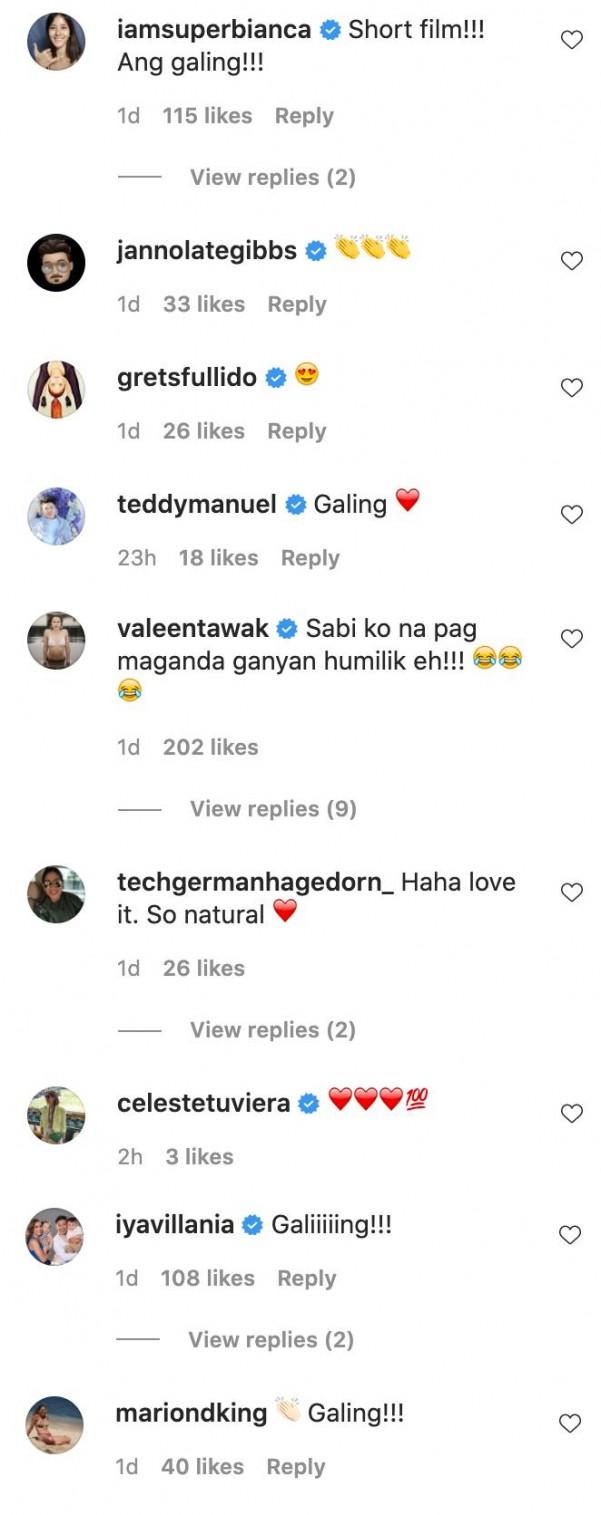Open valeentawak's profile from username
This screenshot has height=1515, width=601.
pyautogui.click(x=193, y=629)
